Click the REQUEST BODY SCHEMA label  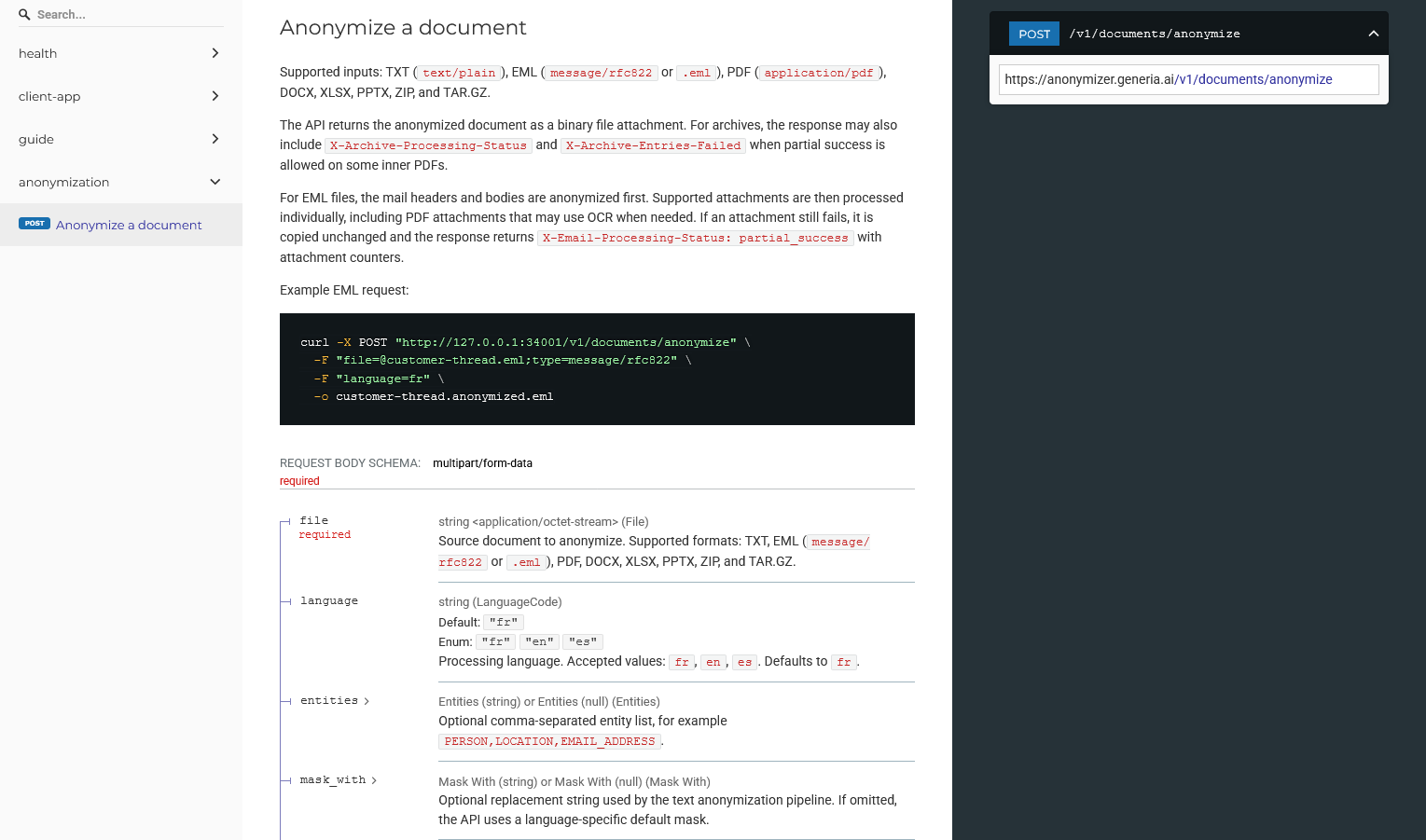point(350,463)
